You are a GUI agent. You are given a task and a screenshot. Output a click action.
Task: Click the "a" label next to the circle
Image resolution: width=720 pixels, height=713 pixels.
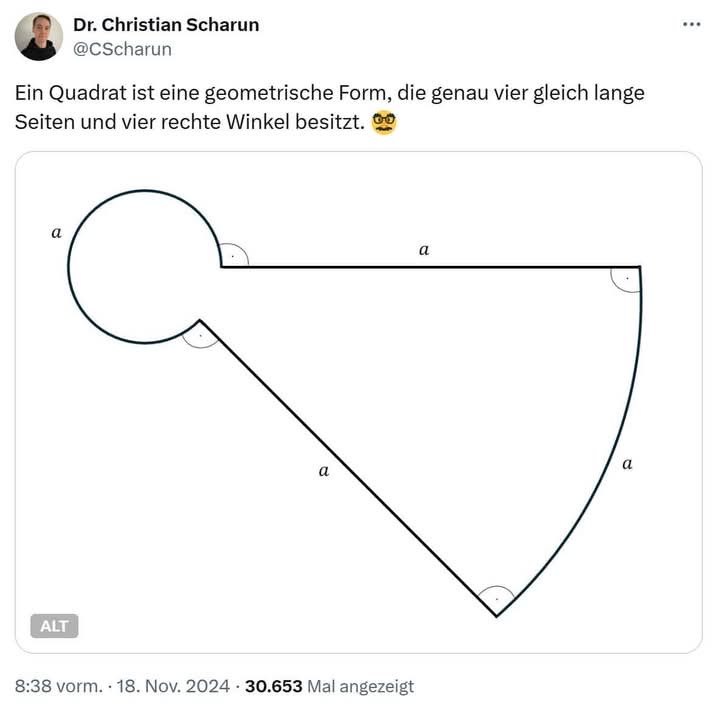56,232
